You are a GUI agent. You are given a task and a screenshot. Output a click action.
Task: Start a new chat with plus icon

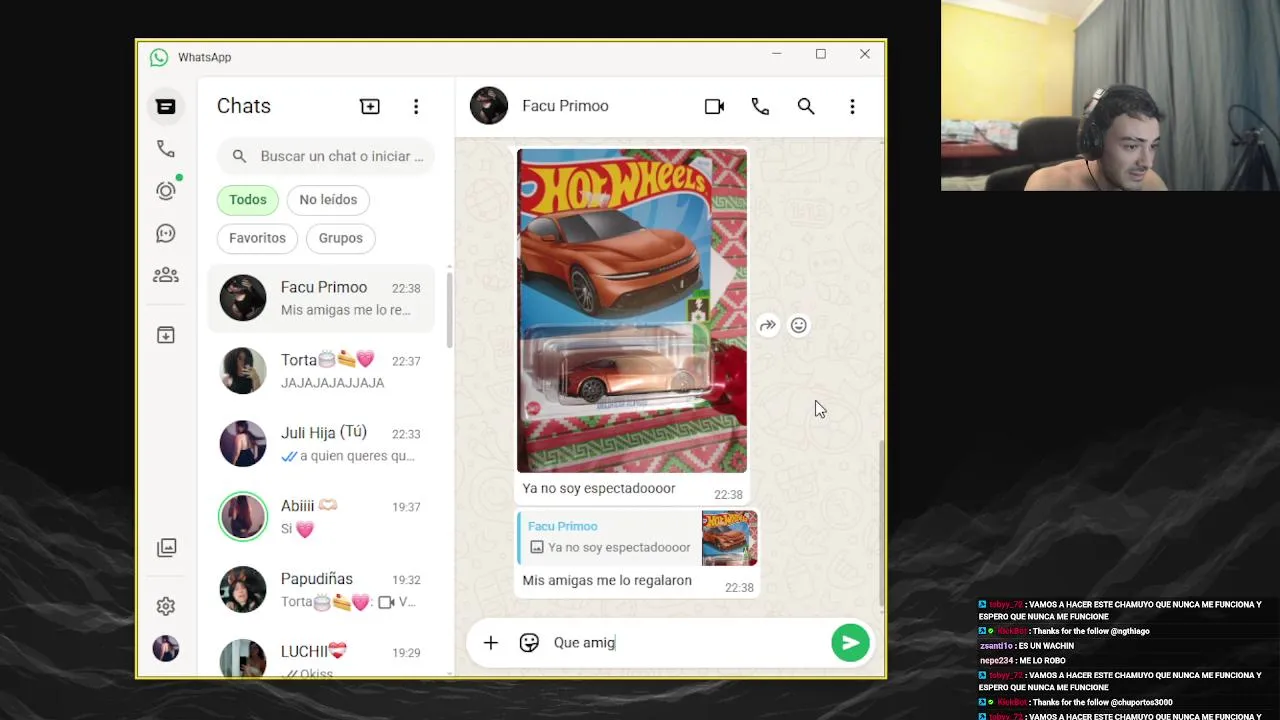(x=370, y=106)
